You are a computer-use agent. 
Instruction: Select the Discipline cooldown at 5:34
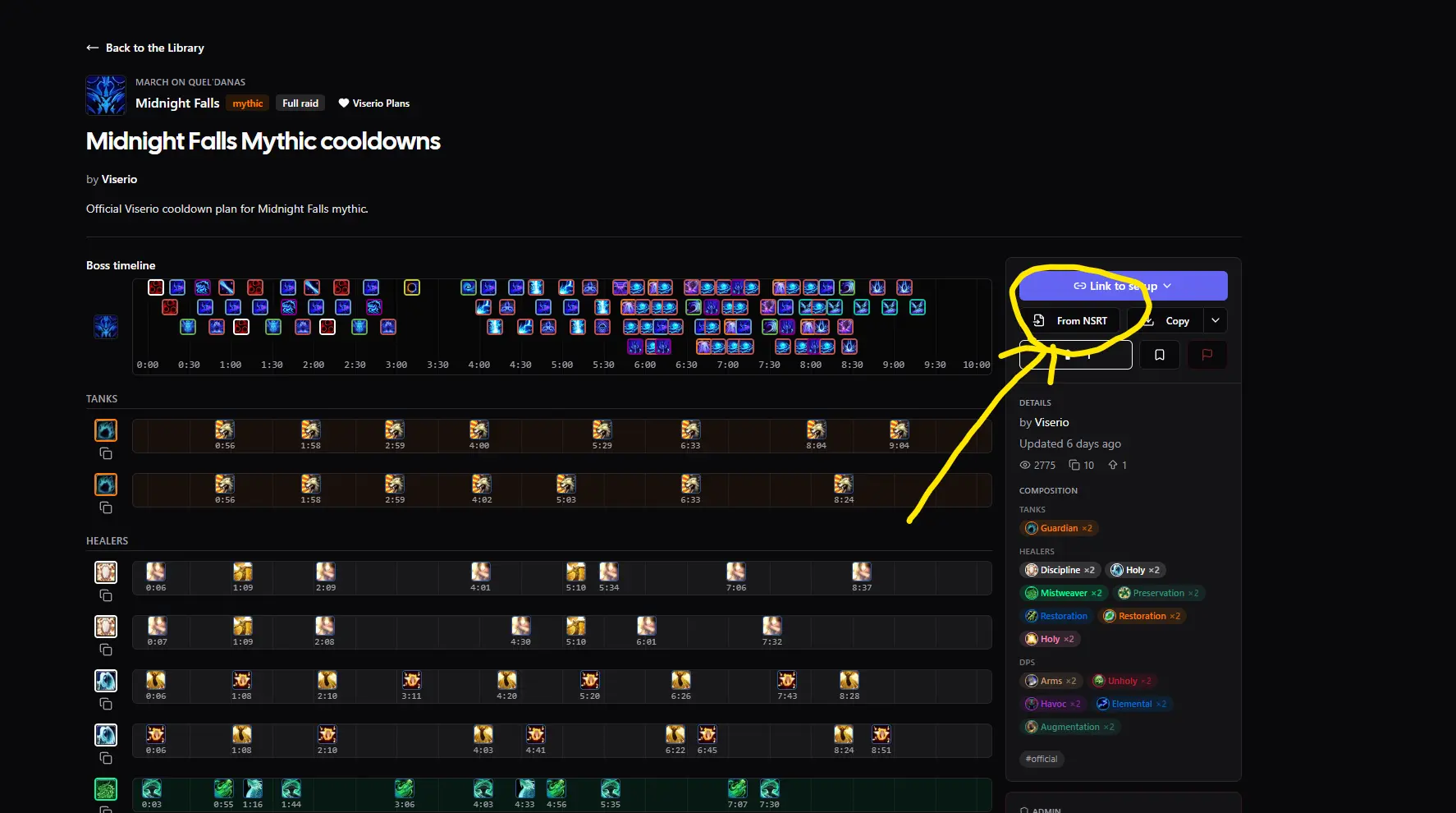608,572
